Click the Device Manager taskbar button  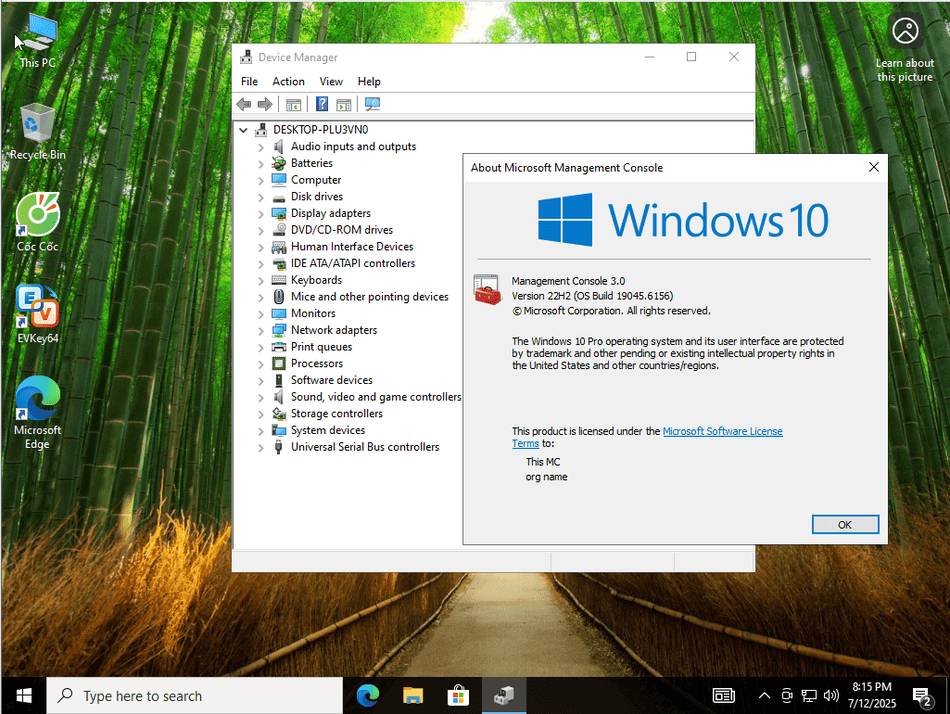click(x=504, y=696)
